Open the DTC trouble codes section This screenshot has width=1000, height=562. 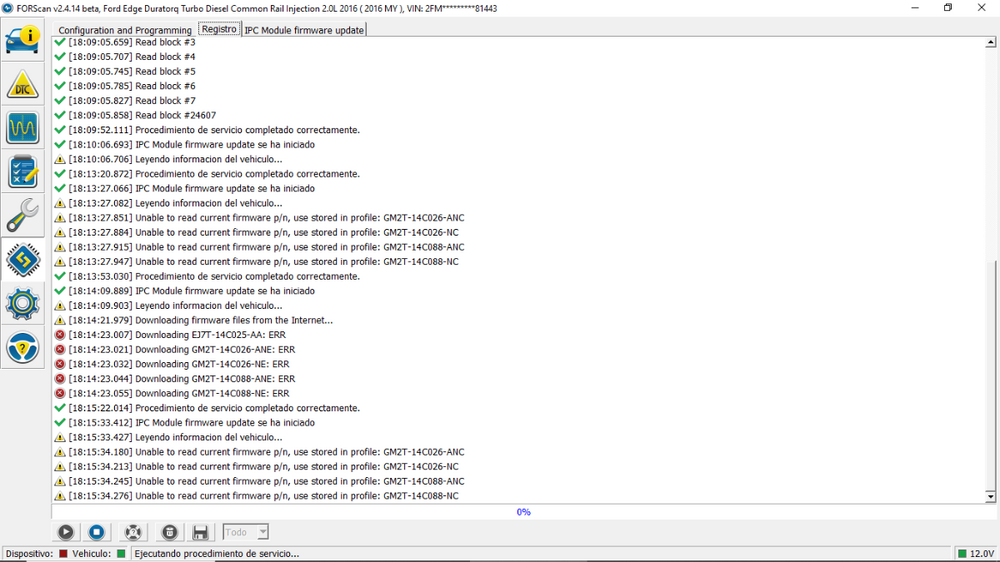pos(23,84)
